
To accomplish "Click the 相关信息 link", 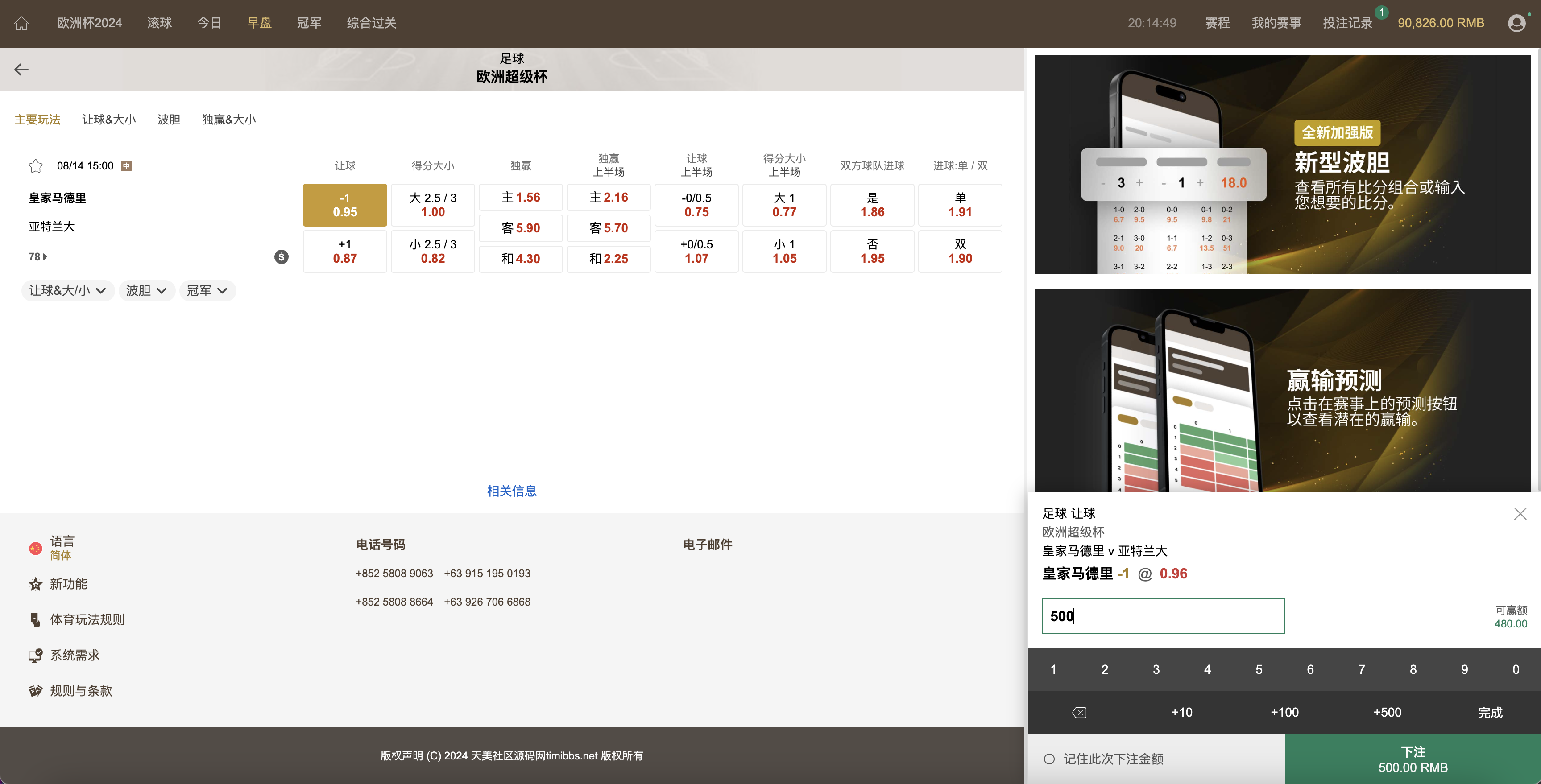I will click(511, 491).
